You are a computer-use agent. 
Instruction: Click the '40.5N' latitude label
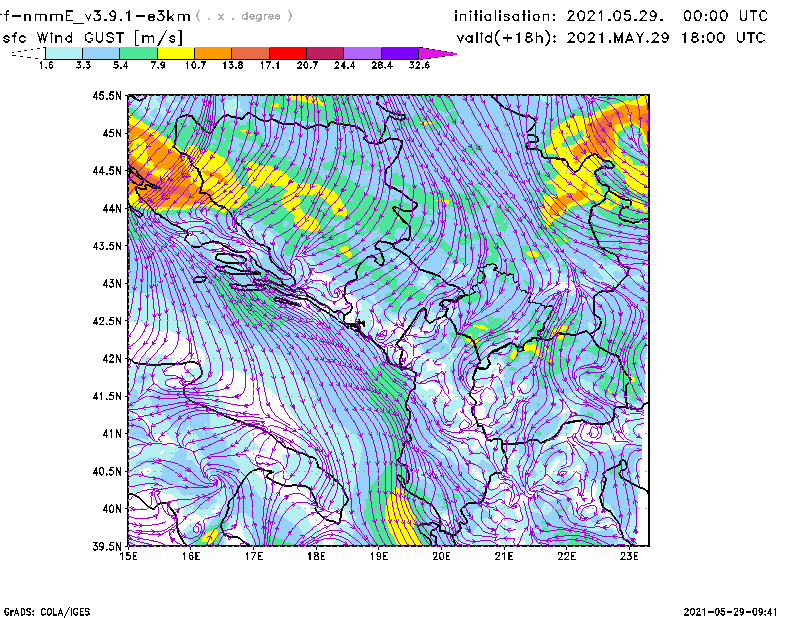107,471
